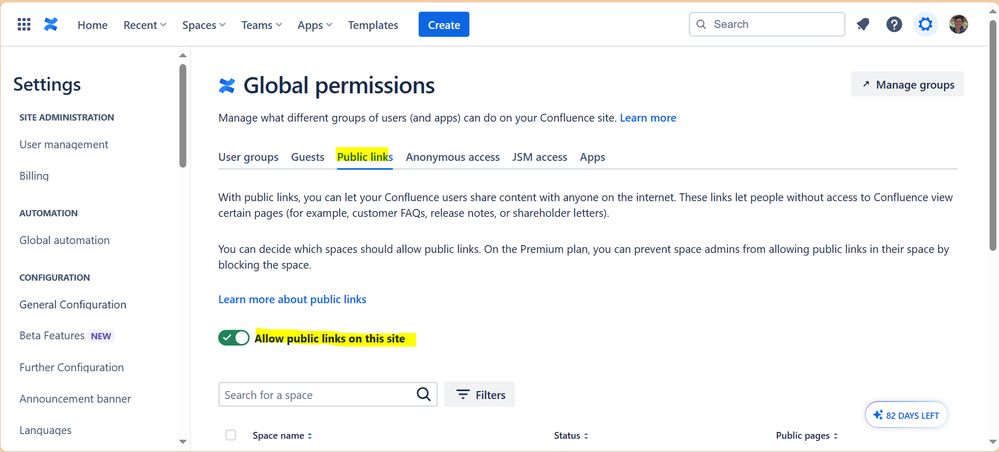Viewport: 999px width, 452px height.
Task: Switch to the Guests tab
Action: 308,157
